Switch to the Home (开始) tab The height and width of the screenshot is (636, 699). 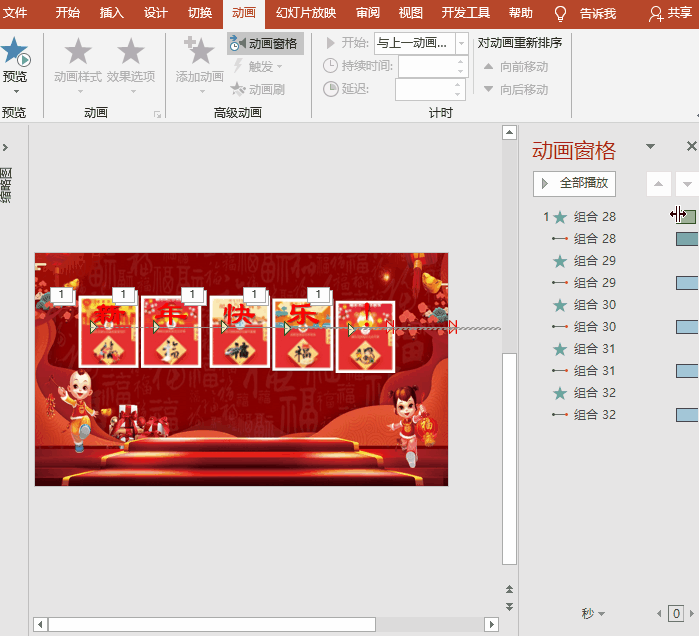[68, 13]
